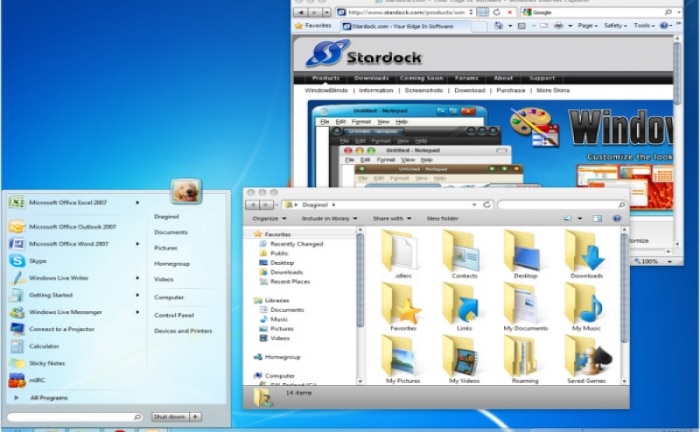
Task: Expand Windows Live Messenger submenu arrow
Action: coord(137,312)
